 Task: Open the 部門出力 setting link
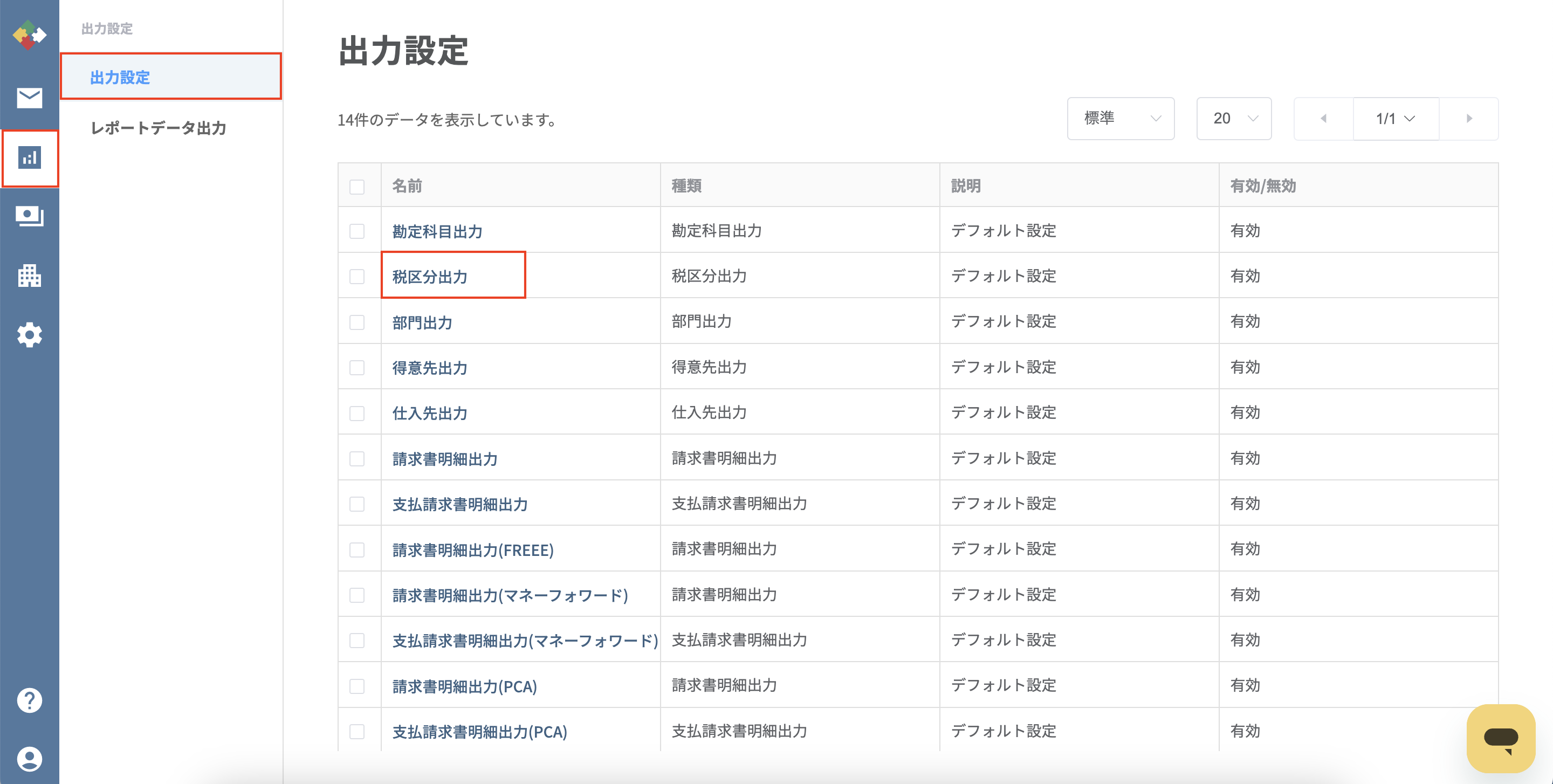click(x=422, y=322)
